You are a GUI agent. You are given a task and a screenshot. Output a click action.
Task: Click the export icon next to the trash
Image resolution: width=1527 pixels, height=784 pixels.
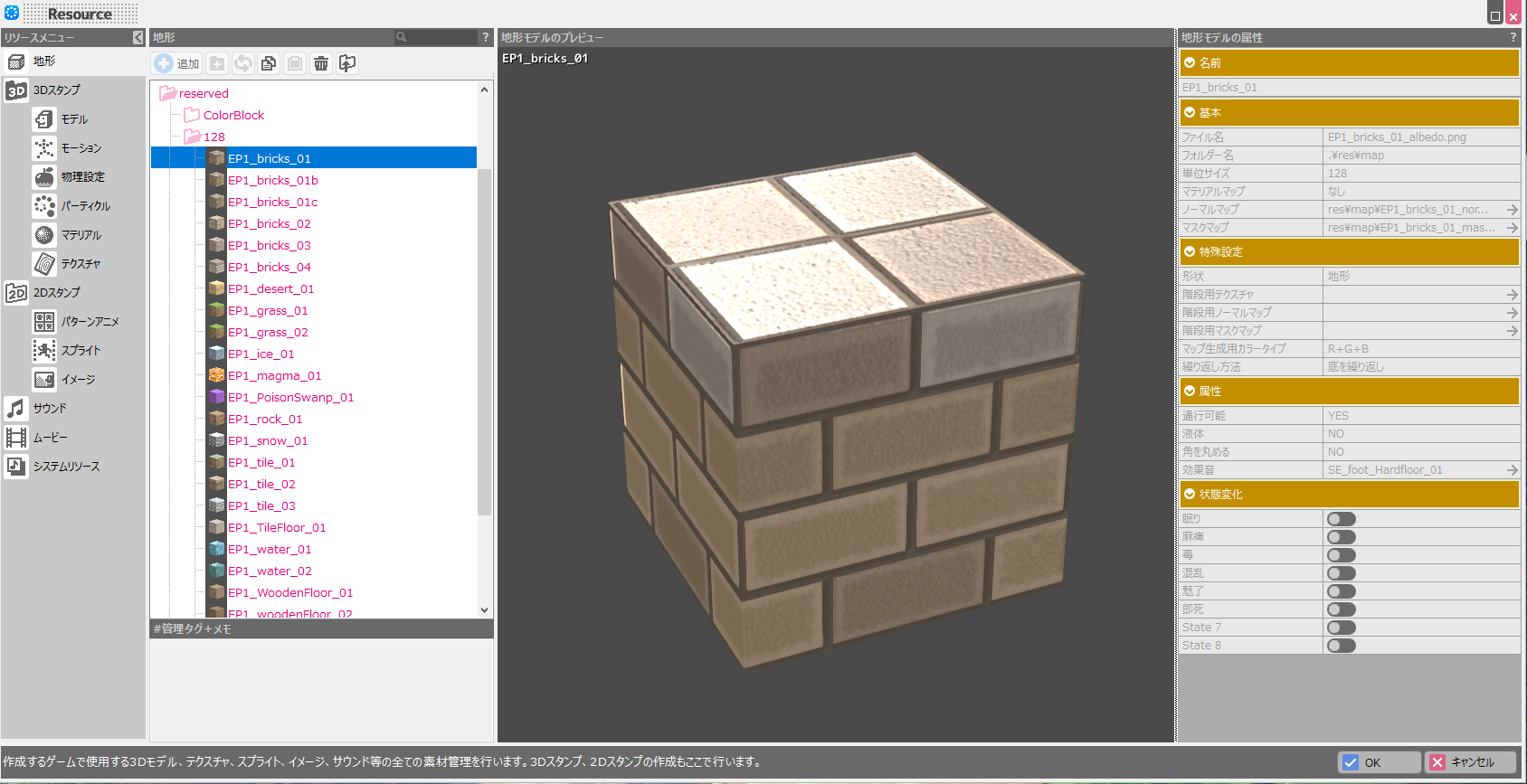click(x=347, y=63)
